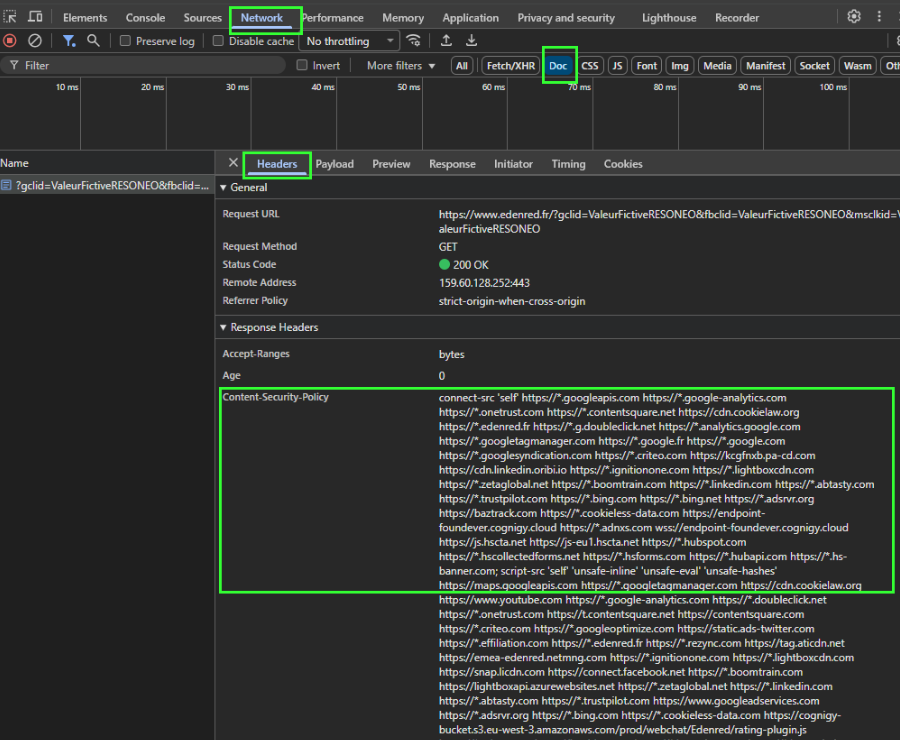Image resolution: width=900 pixels, height=740 pixels.
Task: Toggle the filter funnel icon
Action: tap(69, 41)
